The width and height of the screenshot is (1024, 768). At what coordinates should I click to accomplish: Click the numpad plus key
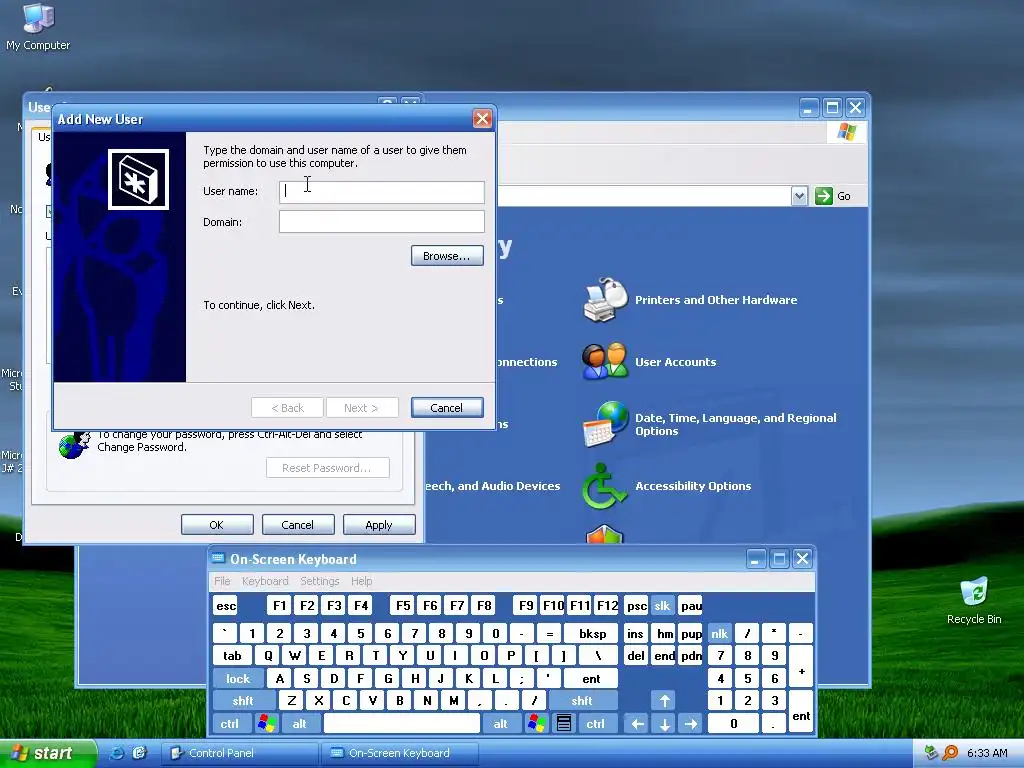[801, 667]
